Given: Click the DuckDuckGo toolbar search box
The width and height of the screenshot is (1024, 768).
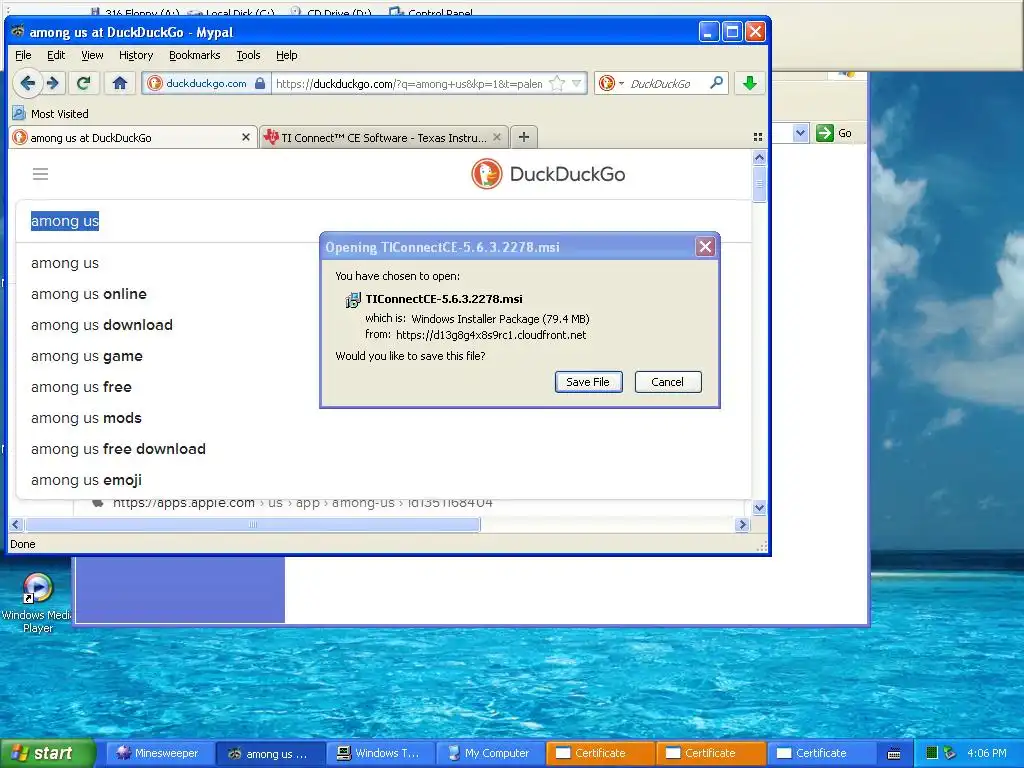Looking at the screenshot, I should [x=660, y=83].
